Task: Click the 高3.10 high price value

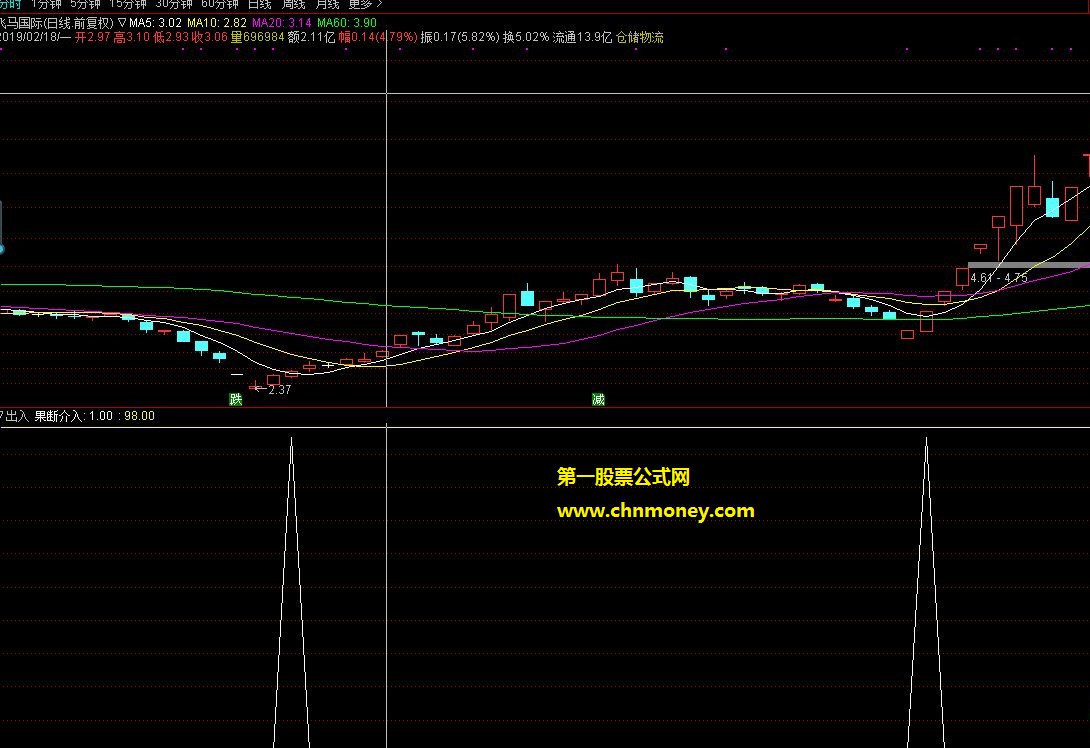Action: pyautogui.click(x=131, y=37)
